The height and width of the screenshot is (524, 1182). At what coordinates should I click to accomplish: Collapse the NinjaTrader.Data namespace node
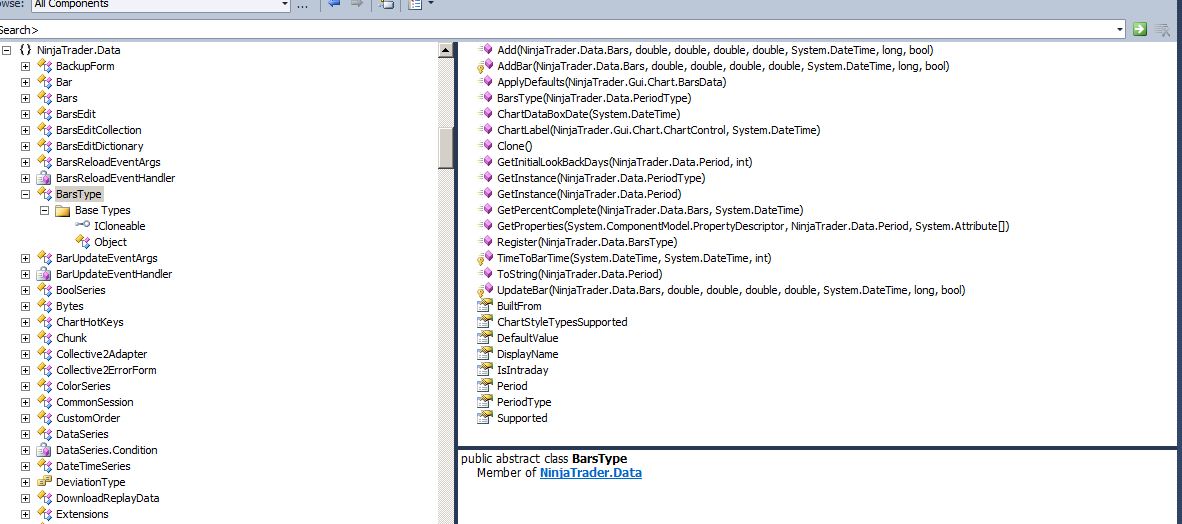[x=7, y=51]
